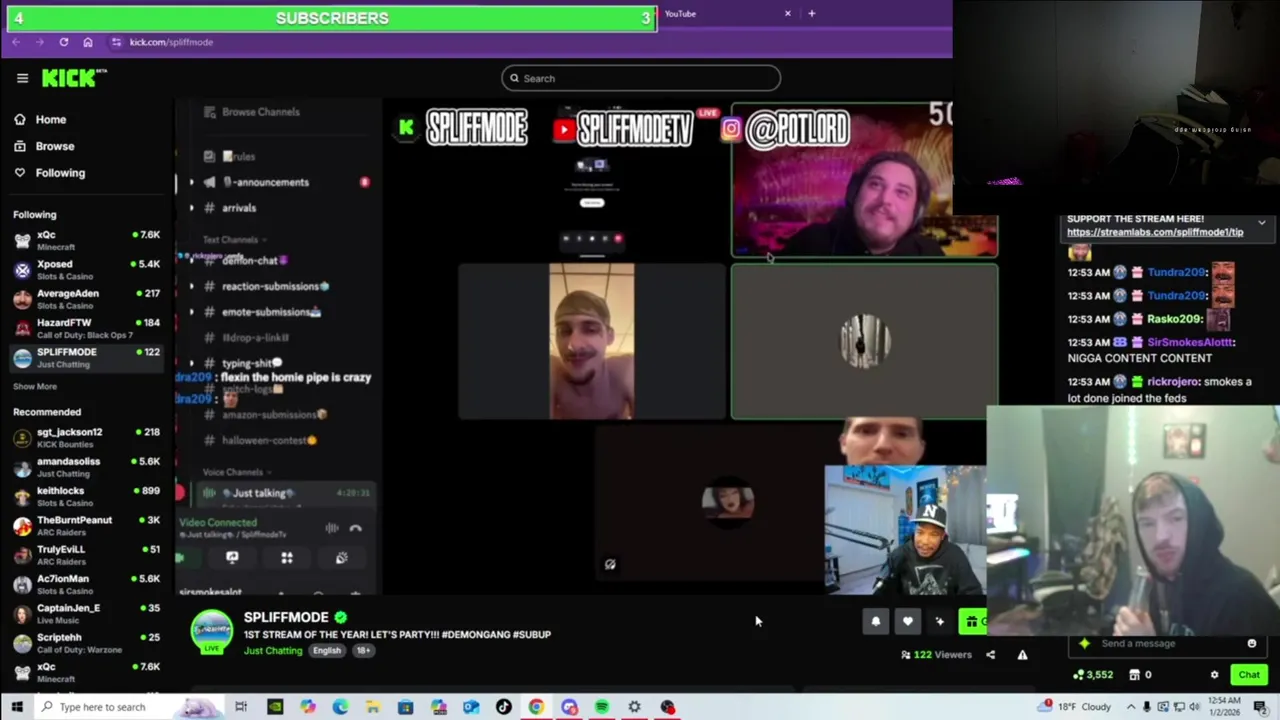Open TrulyEviLL recommended channel
Screen dimensions: 1280x720
coord(86,554)
